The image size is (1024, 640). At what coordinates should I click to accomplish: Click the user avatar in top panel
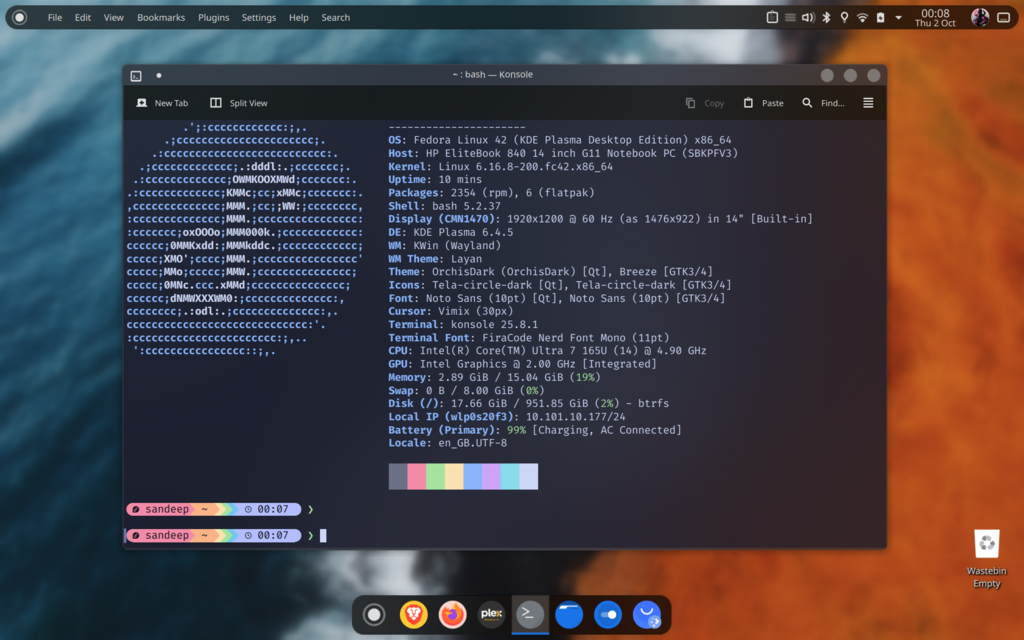pyautogui.click(x=980, y=18)
